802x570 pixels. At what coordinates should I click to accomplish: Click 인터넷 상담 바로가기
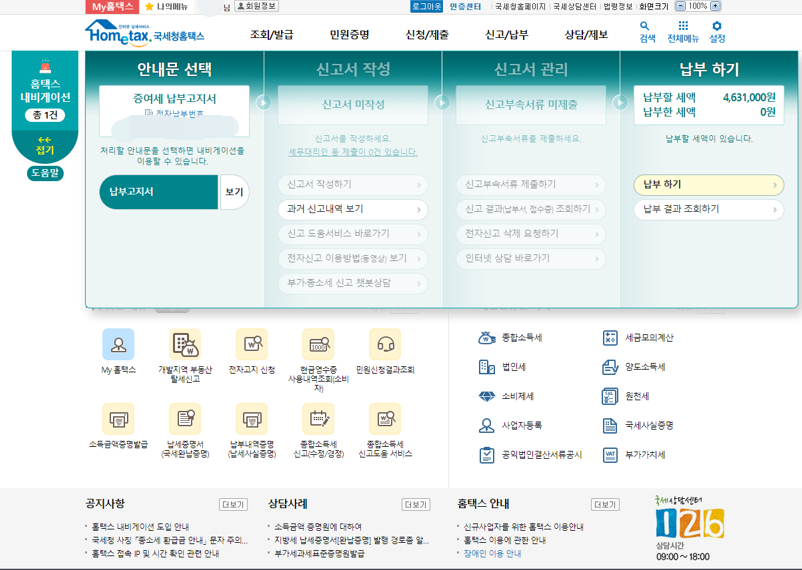(x=531, y=258)
